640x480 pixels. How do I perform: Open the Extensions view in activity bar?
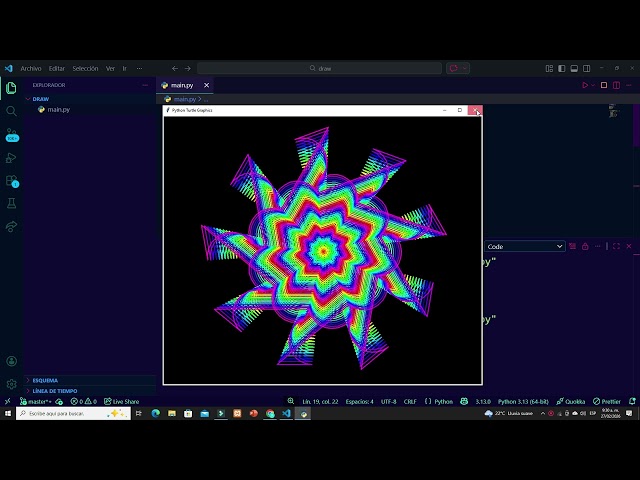click(12, 181)
